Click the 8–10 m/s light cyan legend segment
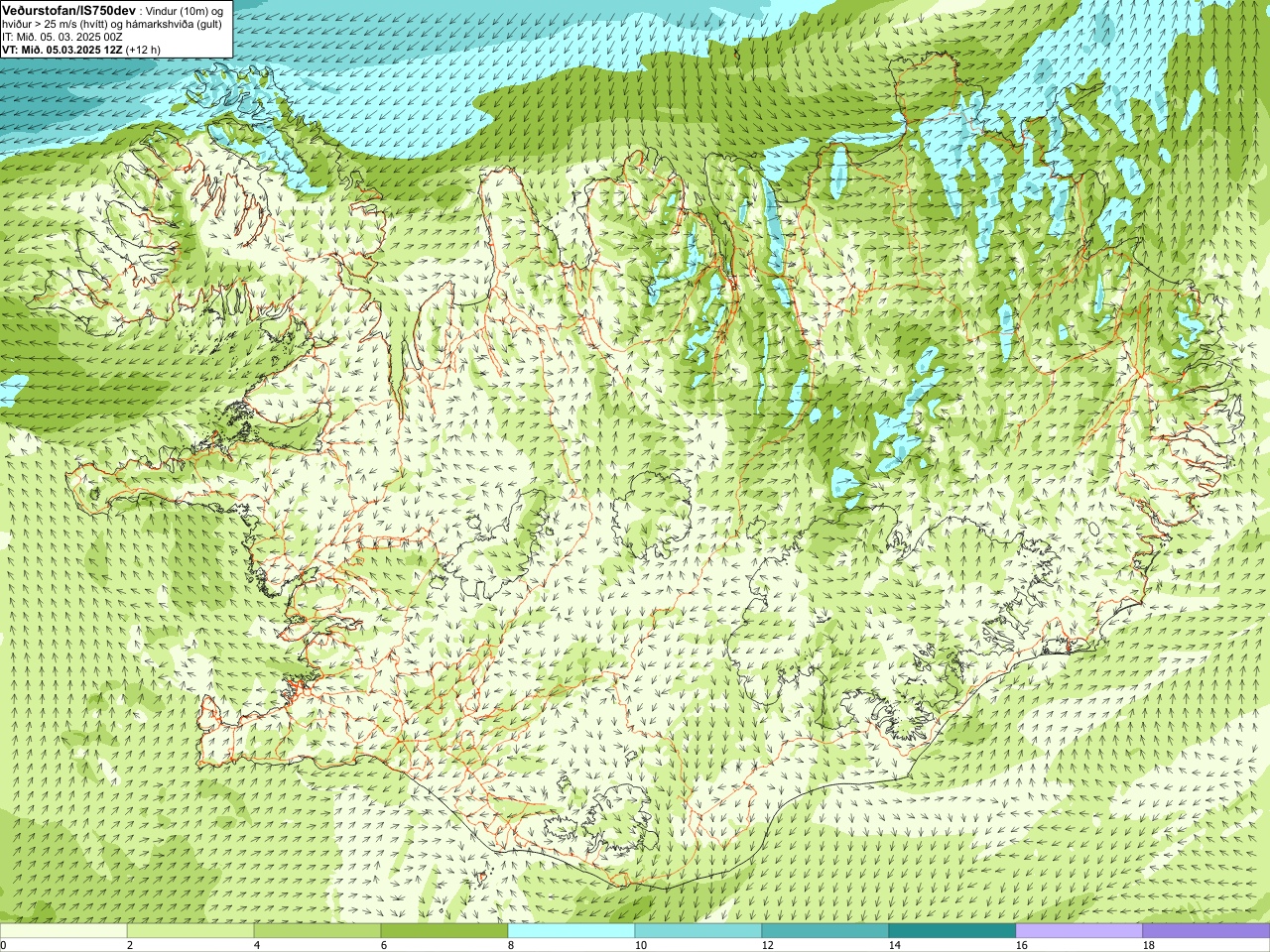Image resolution: width=1270 pixels, height=952 pixels. pos(571,931)
